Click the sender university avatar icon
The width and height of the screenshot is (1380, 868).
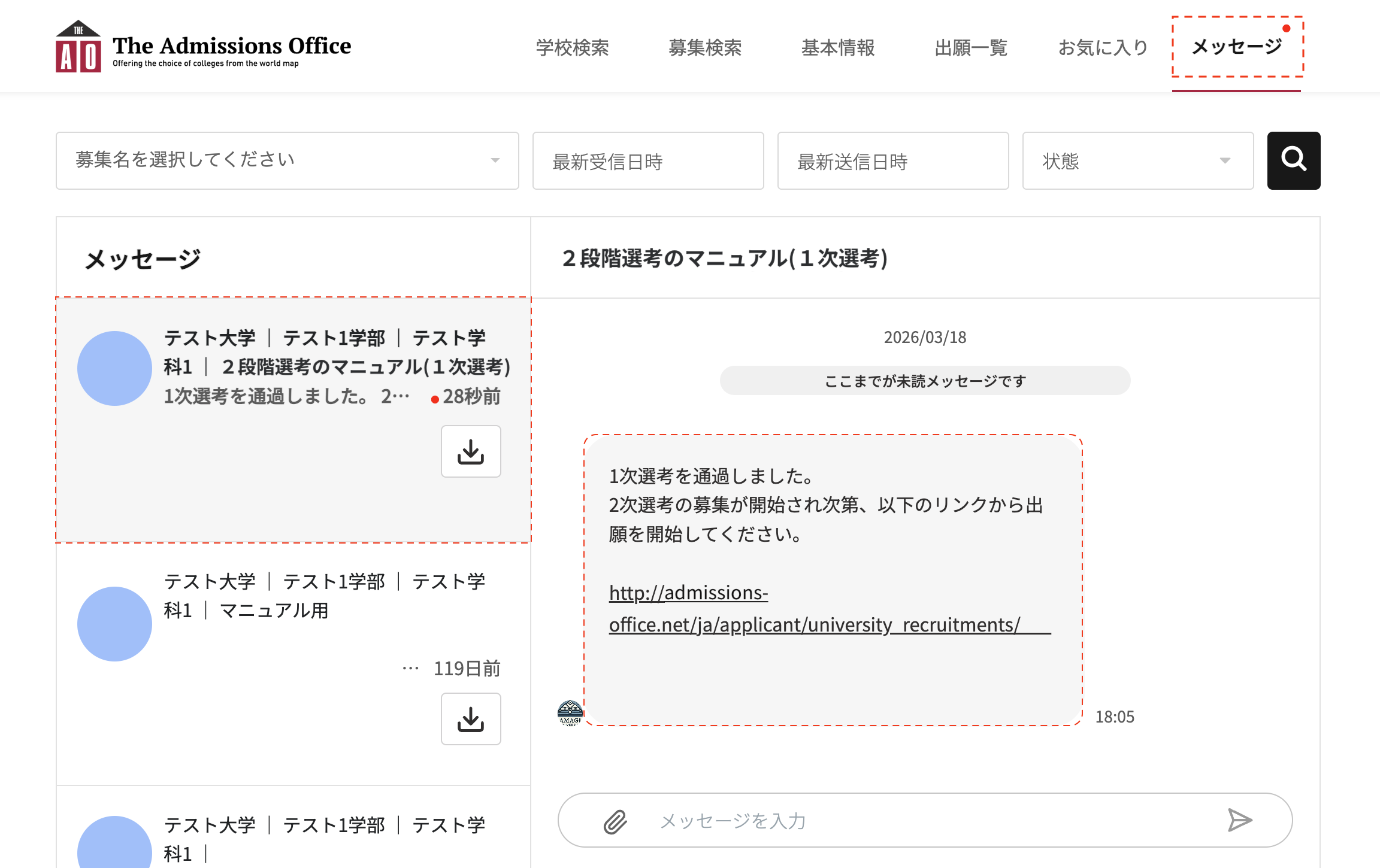pyautogui.click(x=570, y=713)
